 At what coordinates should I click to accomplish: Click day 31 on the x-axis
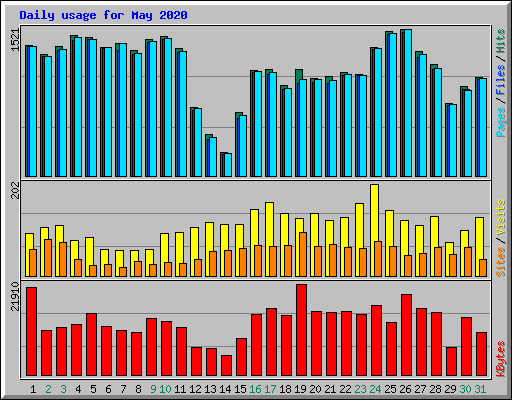480,389
